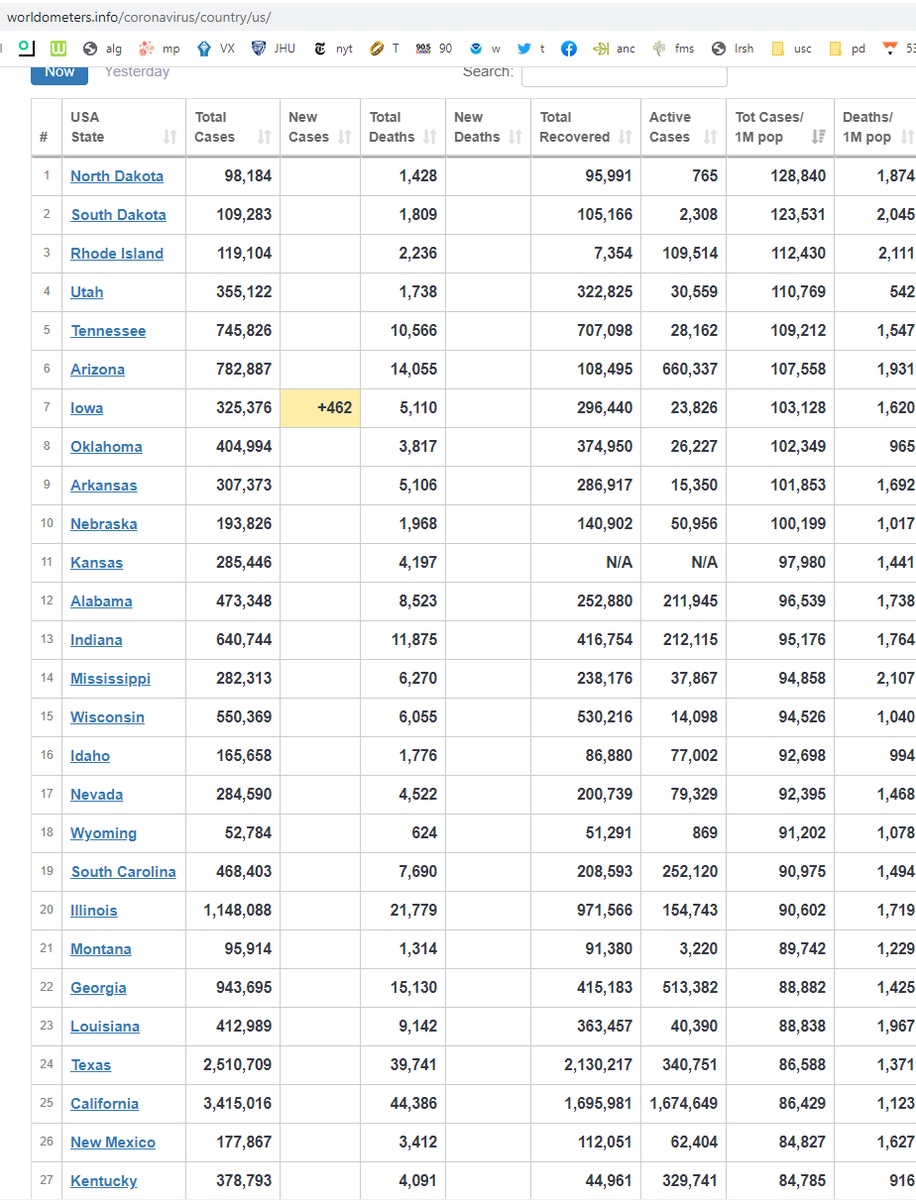This screenshot has width=916, height=1200.
Task: Open the California state link
Action: click(105, 1104)
